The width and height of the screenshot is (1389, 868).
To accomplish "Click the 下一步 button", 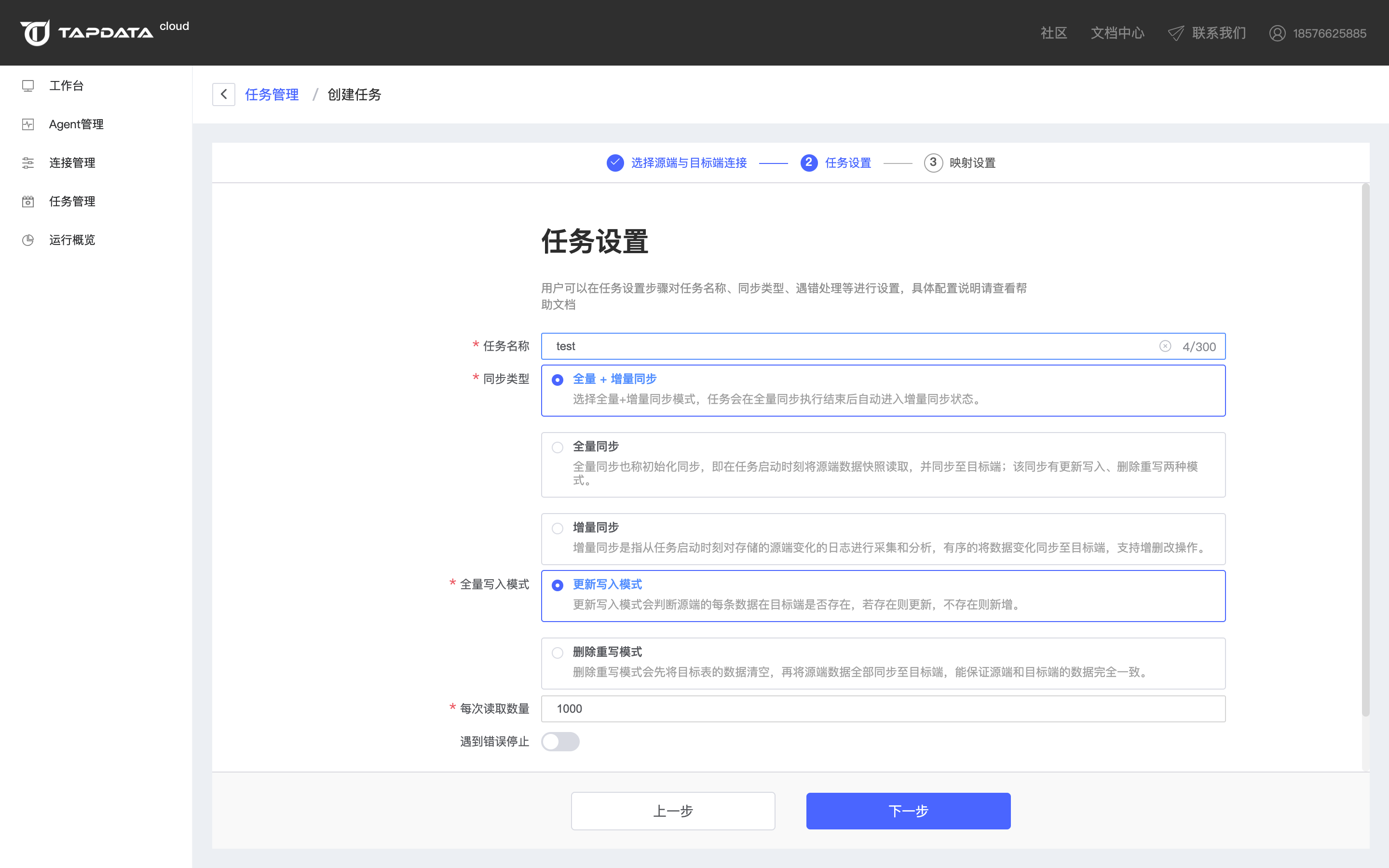I will pyautogui.click(x=908, y=811).
